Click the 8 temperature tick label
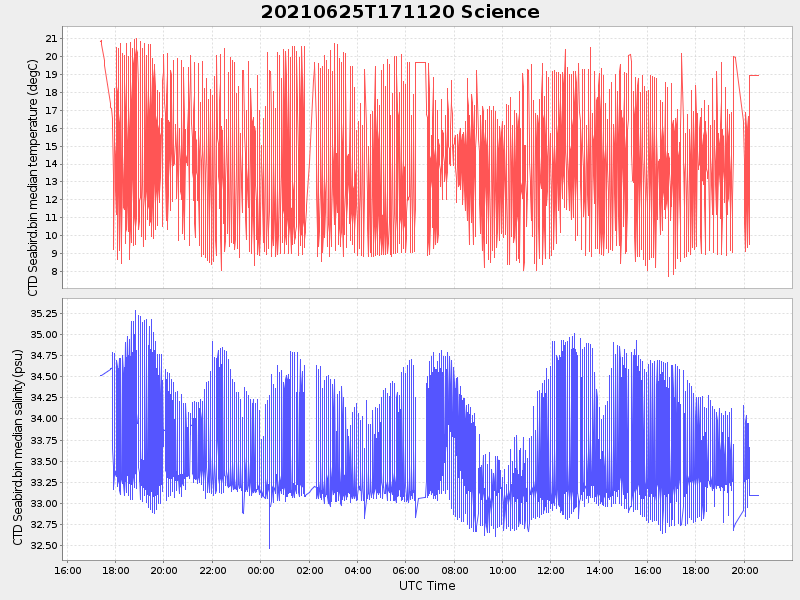The height and width of the screenshot is (600, 800). (x=54, y=272)
